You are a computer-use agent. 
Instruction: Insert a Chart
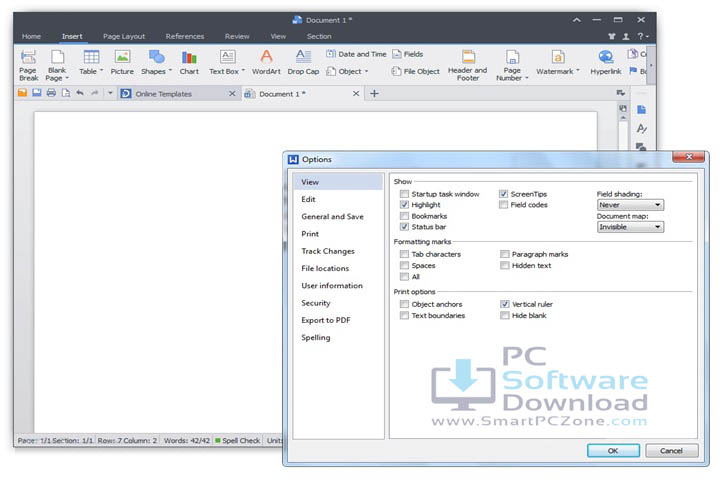189,62
